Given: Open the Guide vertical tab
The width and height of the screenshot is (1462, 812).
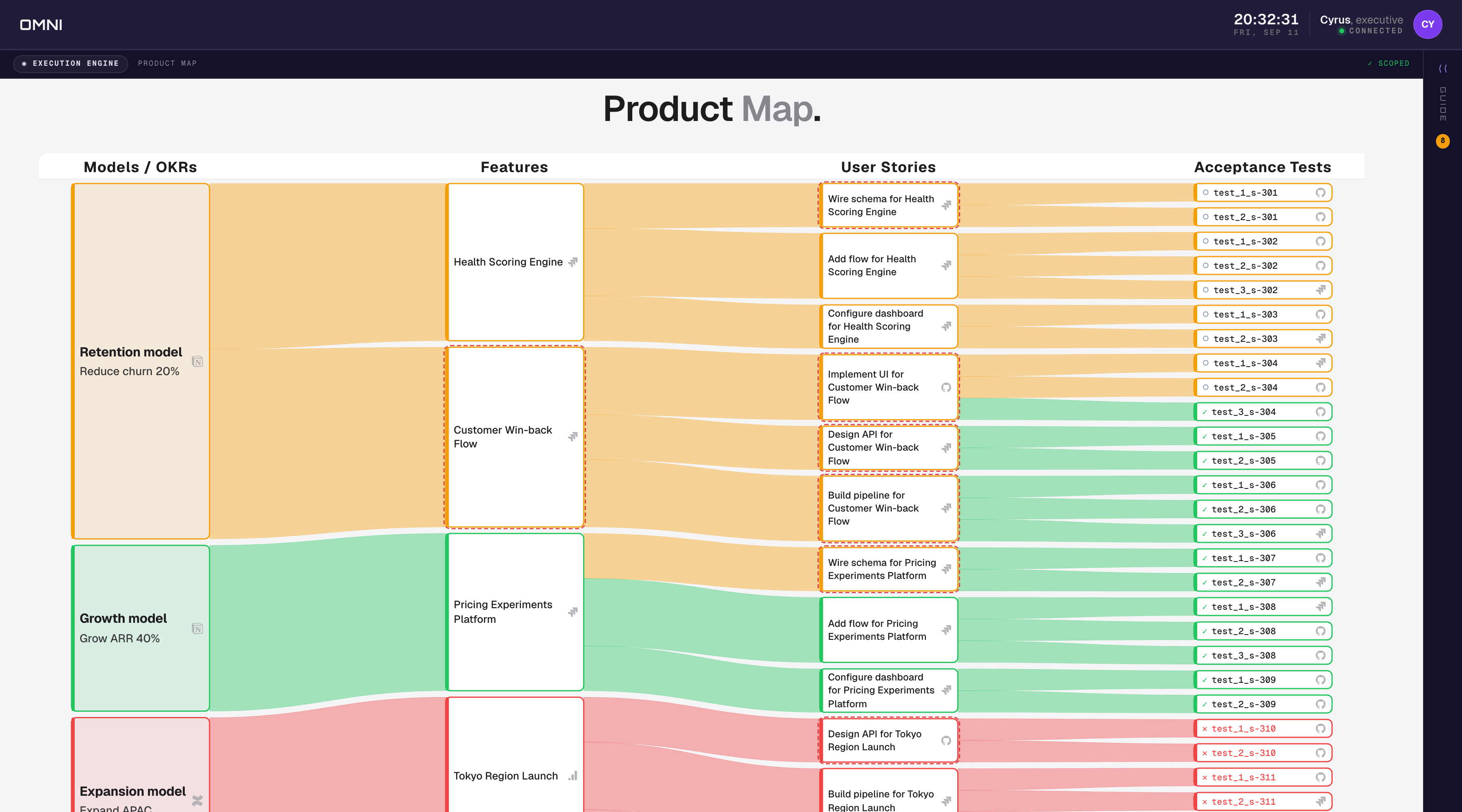Looking at the screenshot, I should tap(1443, 104).
